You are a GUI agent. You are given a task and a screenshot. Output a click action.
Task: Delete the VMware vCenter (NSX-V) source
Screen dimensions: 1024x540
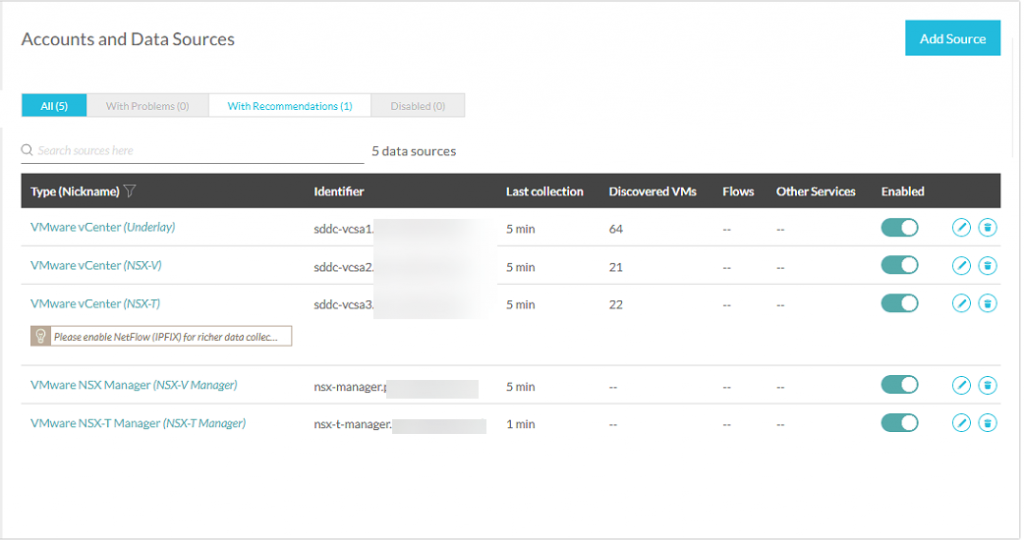tap(987, 266)
